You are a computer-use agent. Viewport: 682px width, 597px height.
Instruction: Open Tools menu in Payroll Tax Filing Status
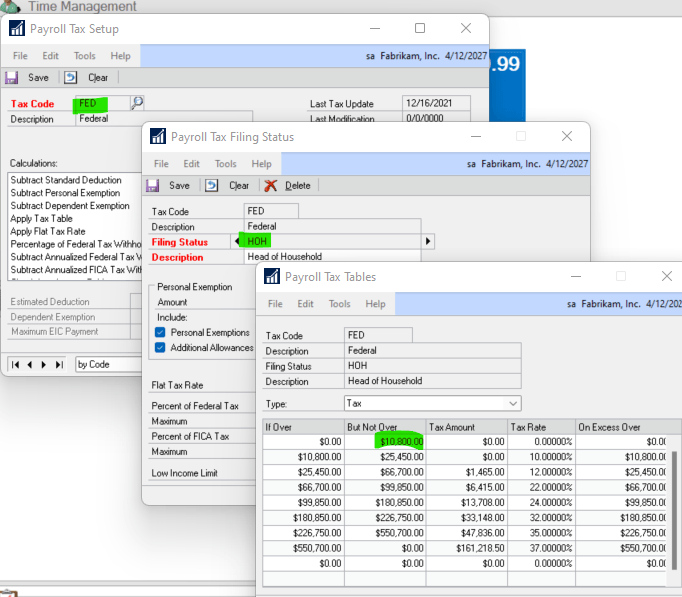[225, 163]
